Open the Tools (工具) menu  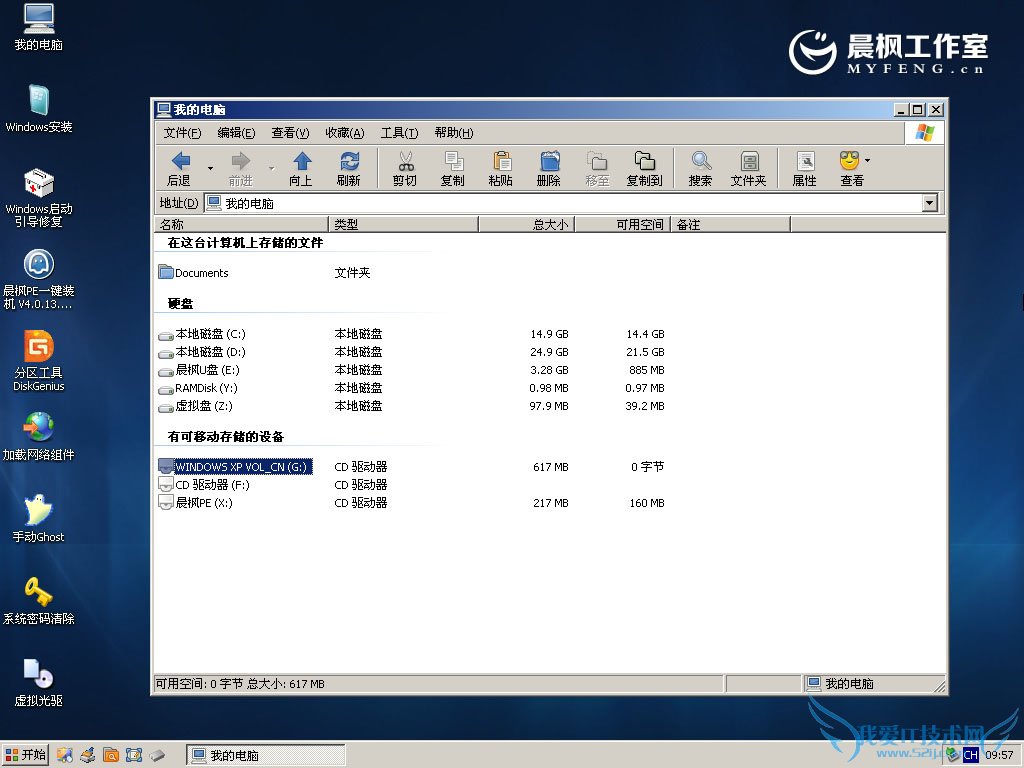[399, 133]
